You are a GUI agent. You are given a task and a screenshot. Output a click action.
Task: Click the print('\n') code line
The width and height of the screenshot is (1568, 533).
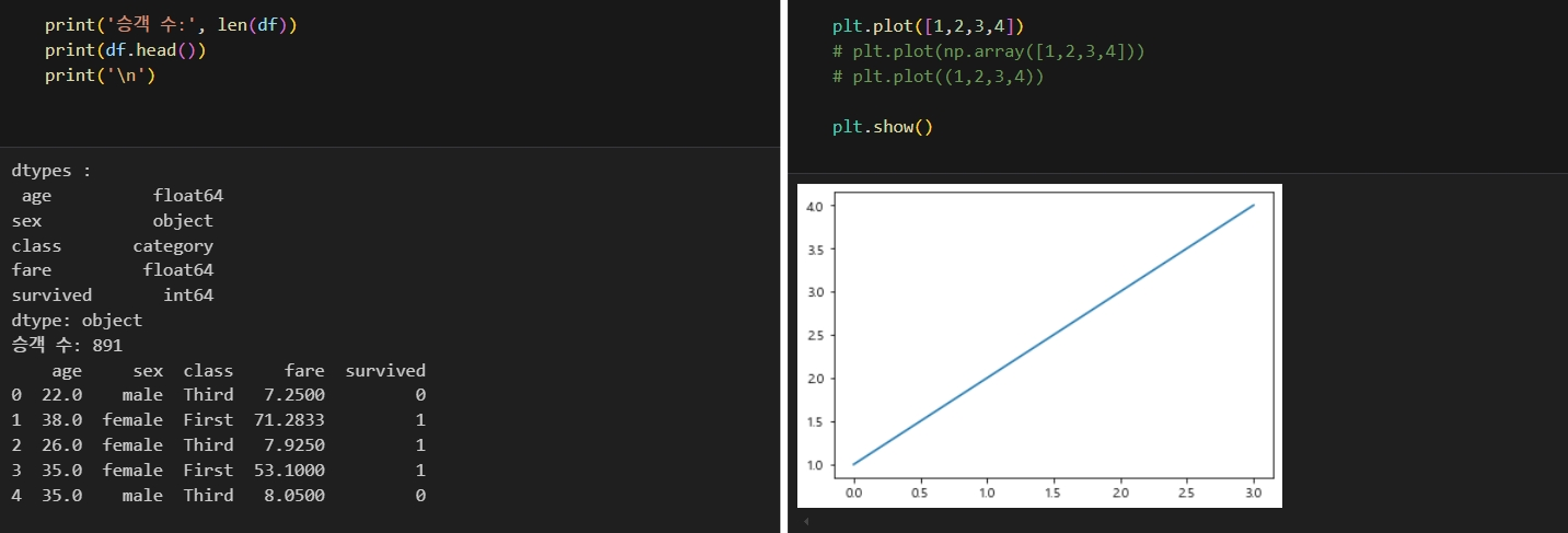tap(100, 76)
